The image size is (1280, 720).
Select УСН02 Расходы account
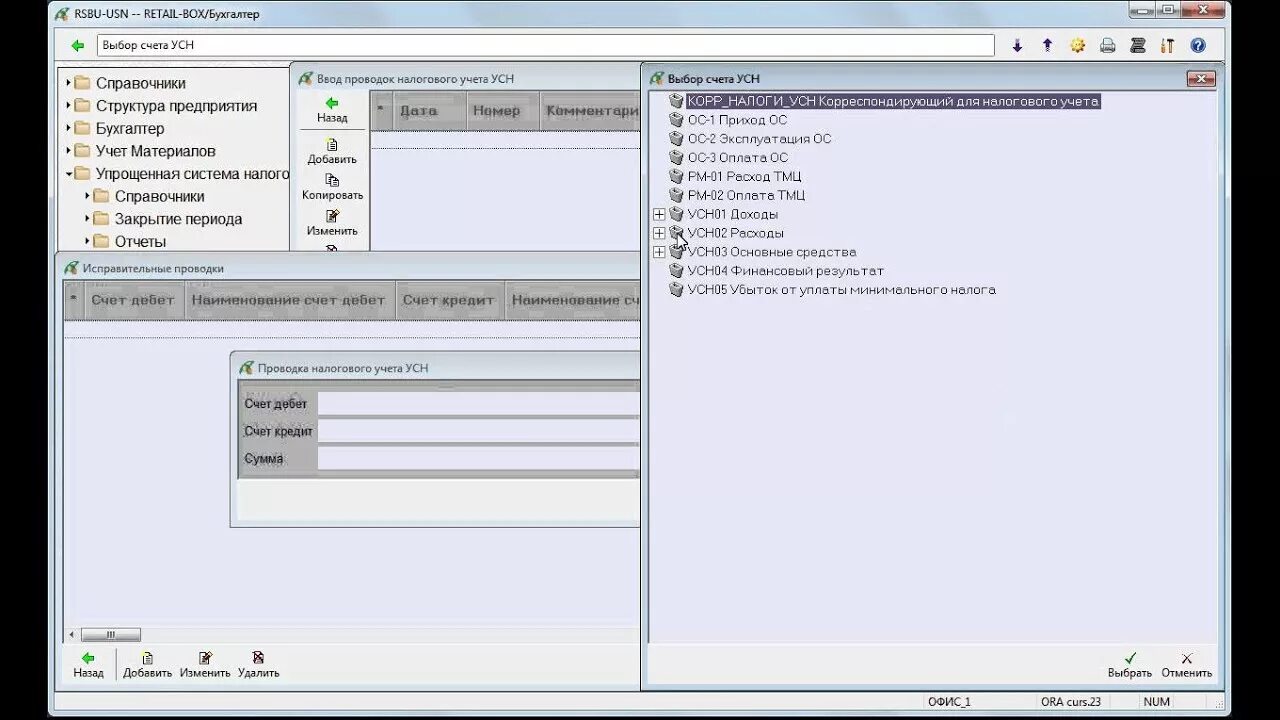pos(735,233)
